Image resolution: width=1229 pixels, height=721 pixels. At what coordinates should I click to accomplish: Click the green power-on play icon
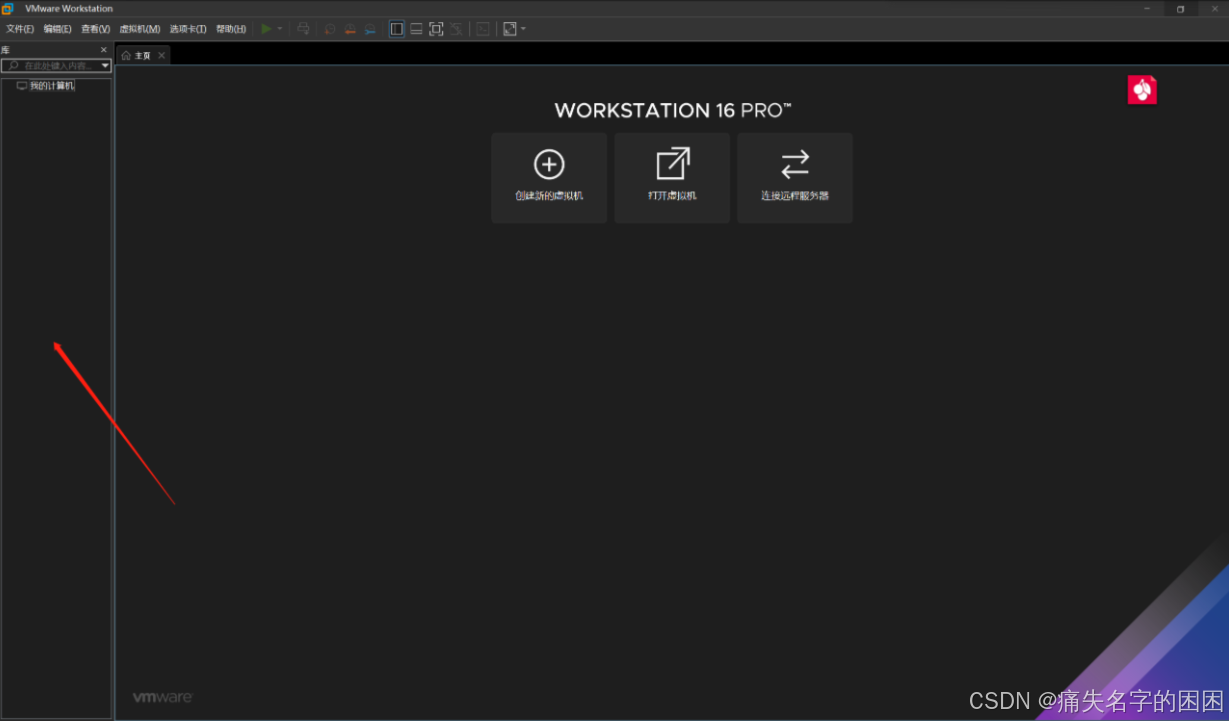(x=266, y=29)
